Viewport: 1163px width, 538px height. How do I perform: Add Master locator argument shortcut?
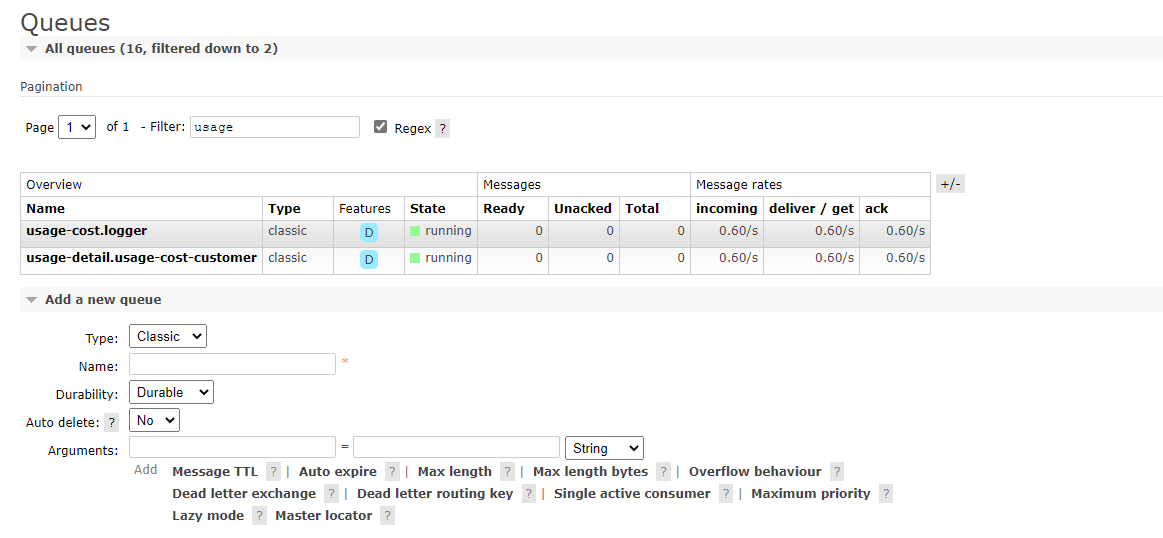pyautogui.click(x=323, y=515)
